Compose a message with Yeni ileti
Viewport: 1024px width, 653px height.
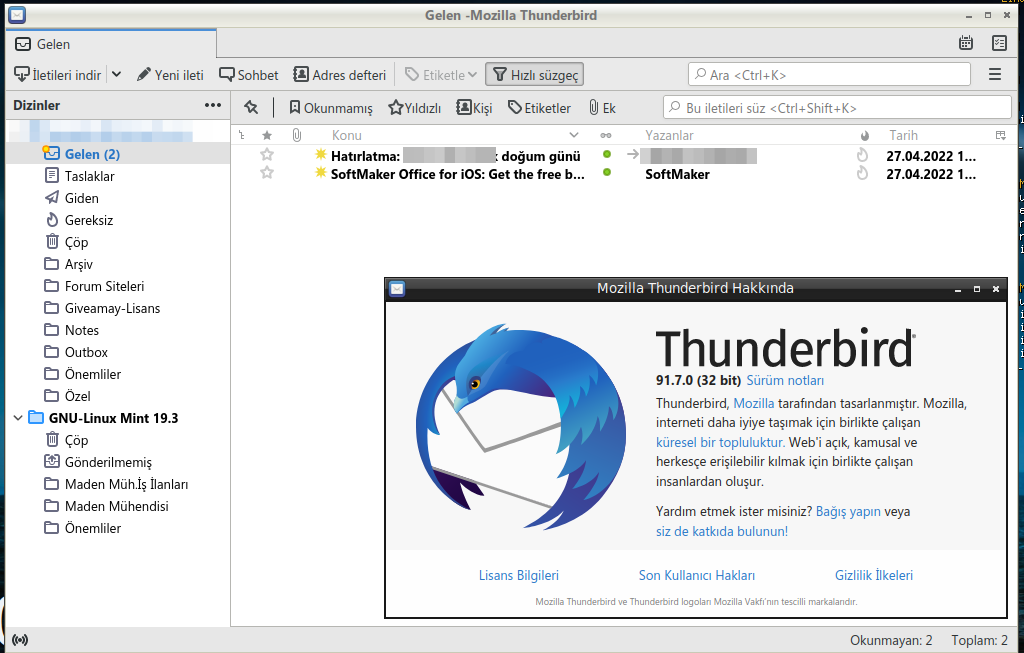(x=170, y=74)
